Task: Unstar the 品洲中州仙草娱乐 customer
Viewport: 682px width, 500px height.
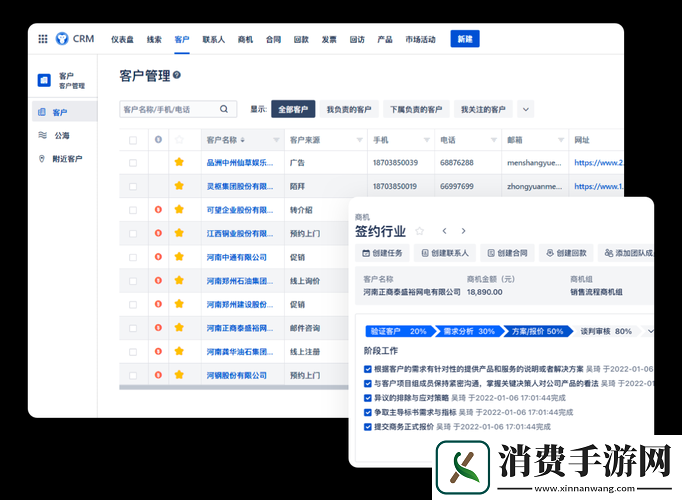Action: coord(179,162)
